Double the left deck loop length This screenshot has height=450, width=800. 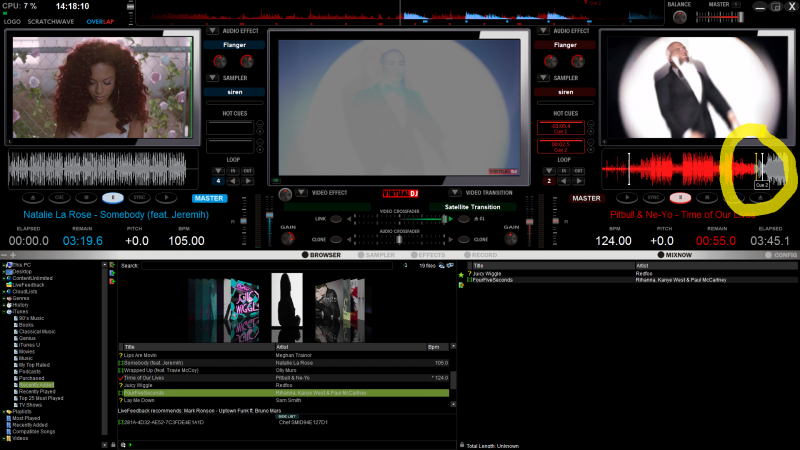(248, 181)
